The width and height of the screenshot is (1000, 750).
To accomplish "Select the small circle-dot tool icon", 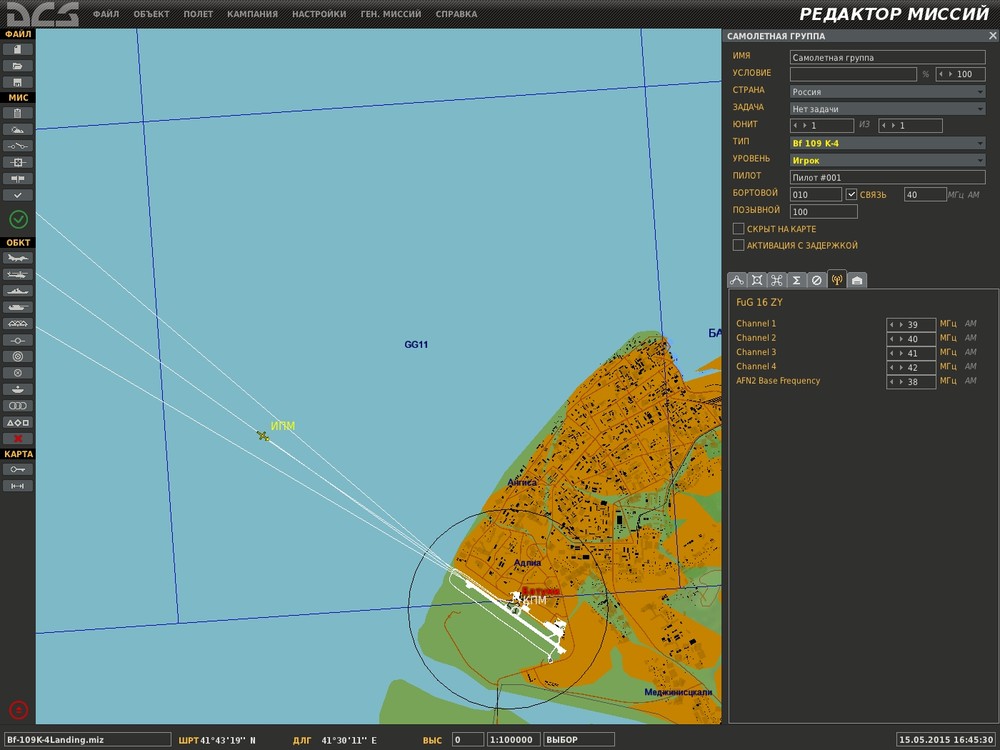I will [x=18, y=373].
